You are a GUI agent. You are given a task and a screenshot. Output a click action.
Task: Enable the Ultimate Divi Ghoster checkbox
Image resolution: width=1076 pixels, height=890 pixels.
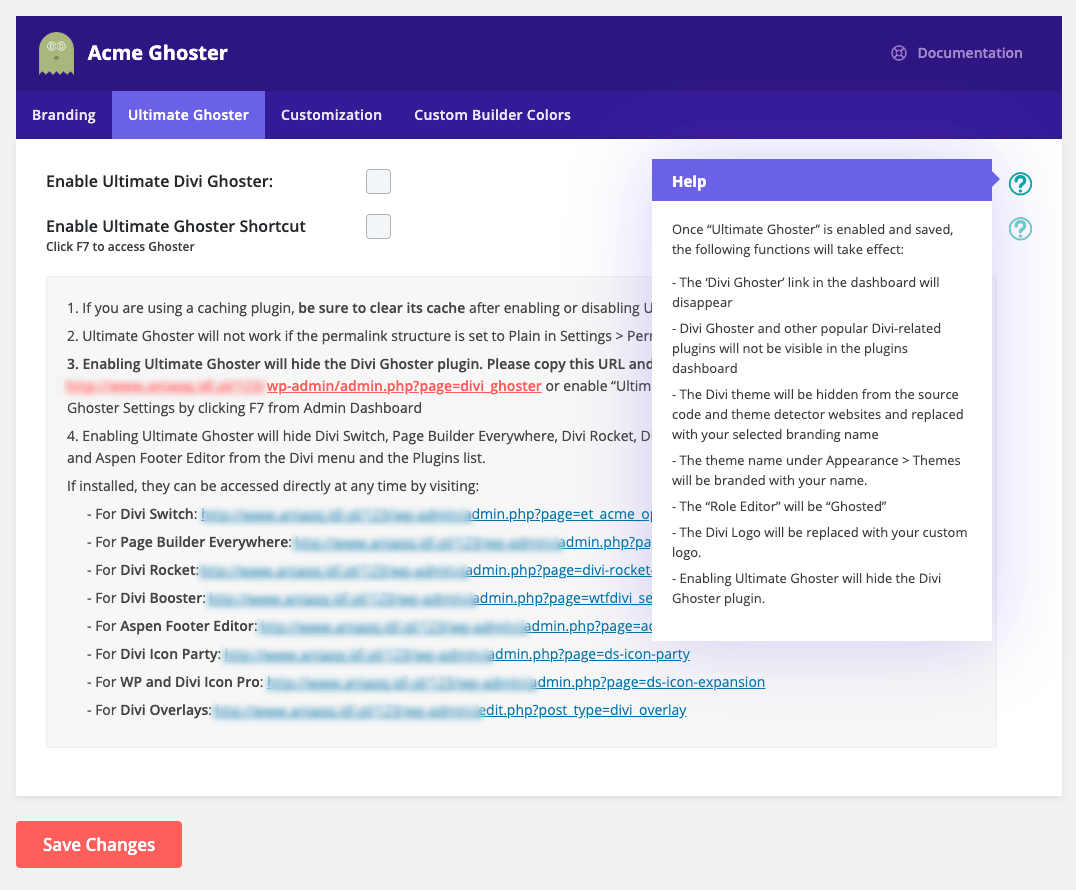click(x=378, y=181)
